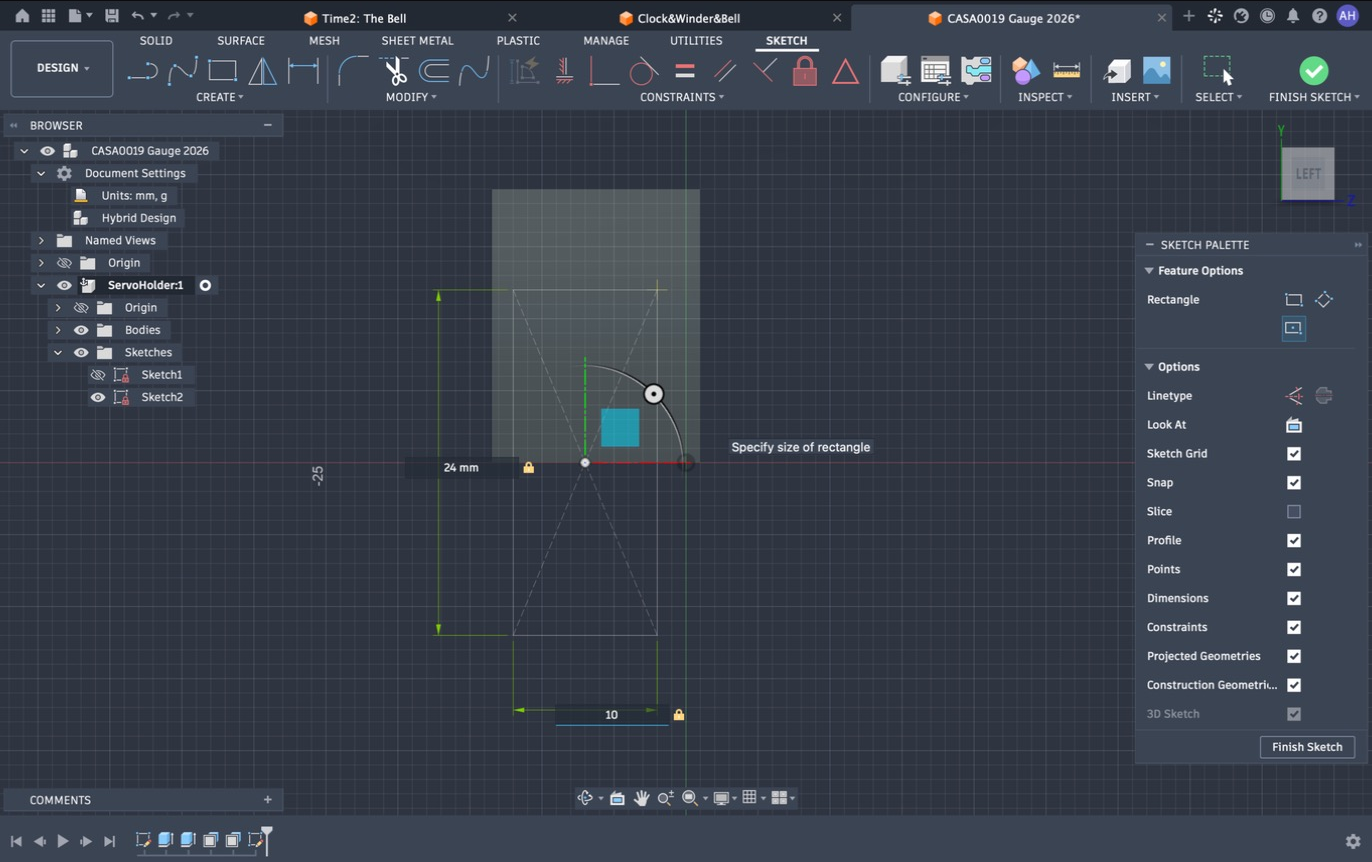The height and width of the screenshot is (862, 1372).
Task: Apply the Perpendicular constraint
Action: pos(765,71)
